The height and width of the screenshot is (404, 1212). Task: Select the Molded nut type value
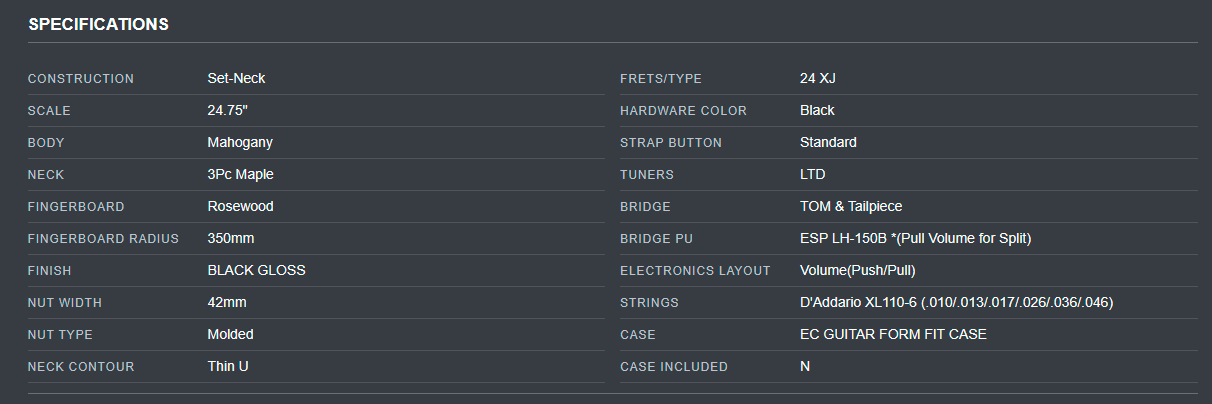pyautogui.click(x=230, y=334)
